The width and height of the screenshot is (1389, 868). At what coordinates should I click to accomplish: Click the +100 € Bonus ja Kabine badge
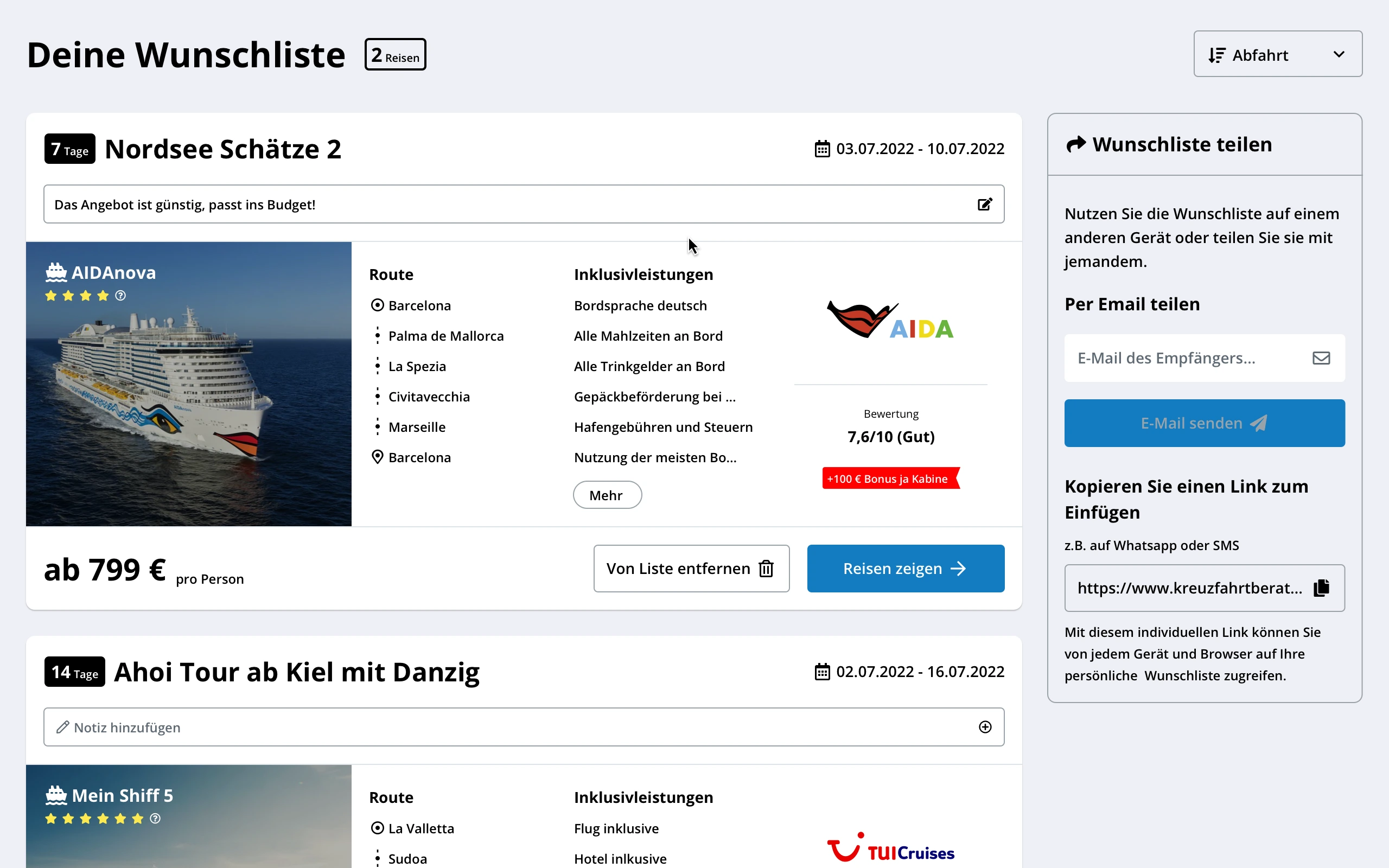(890, 478)
